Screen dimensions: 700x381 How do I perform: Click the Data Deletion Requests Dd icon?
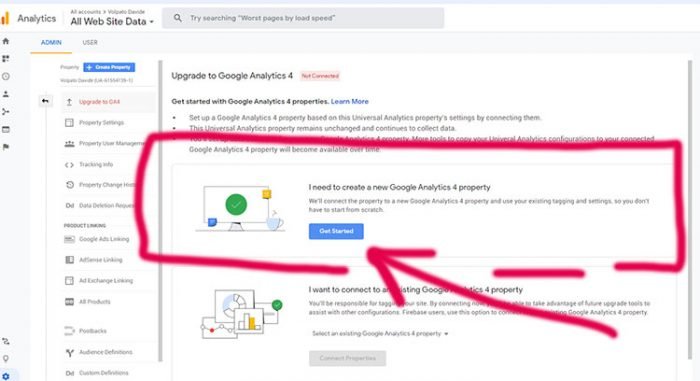tap(70, 205)
